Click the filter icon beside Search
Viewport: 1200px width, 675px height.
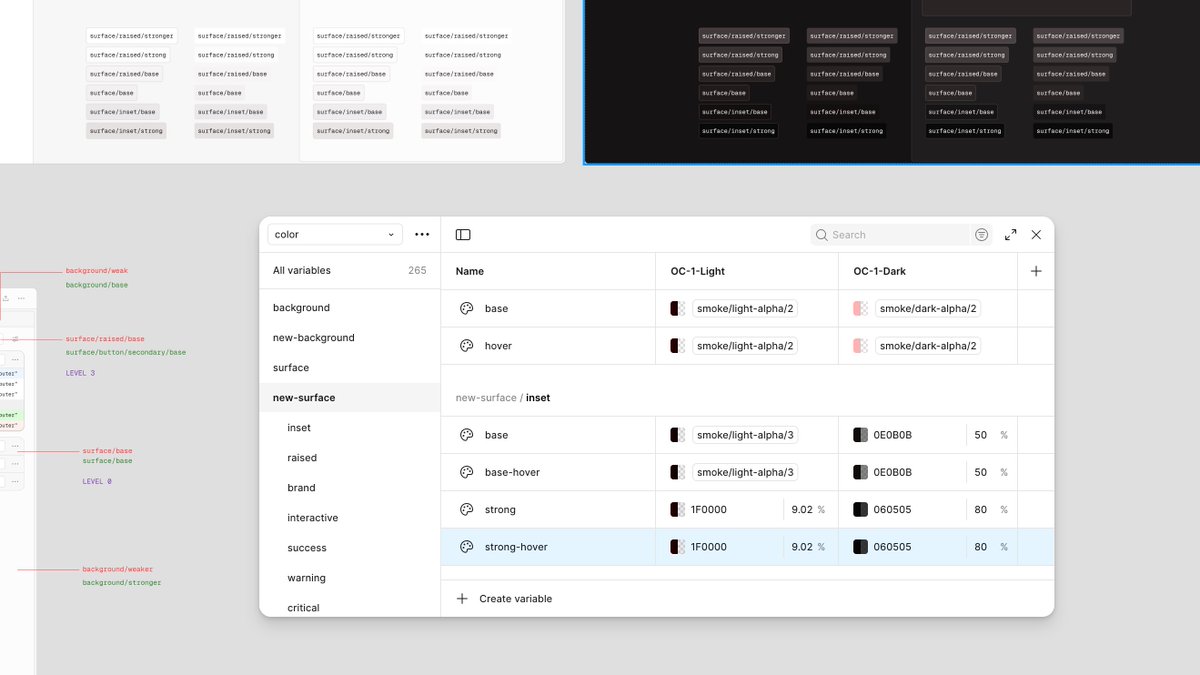[x=982, y=234]
